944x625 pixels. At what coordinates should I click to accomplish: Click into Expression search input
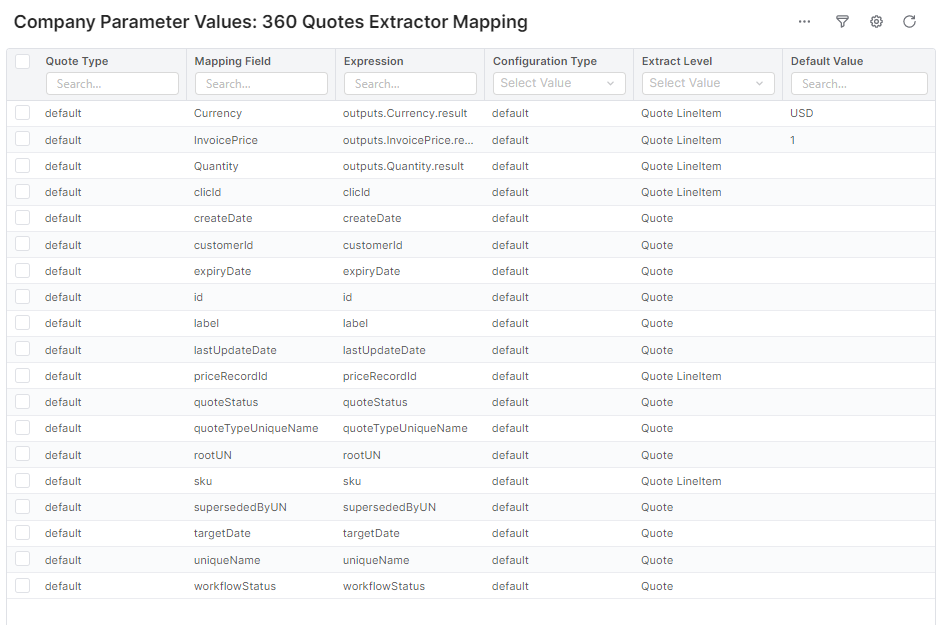(410, 84)
